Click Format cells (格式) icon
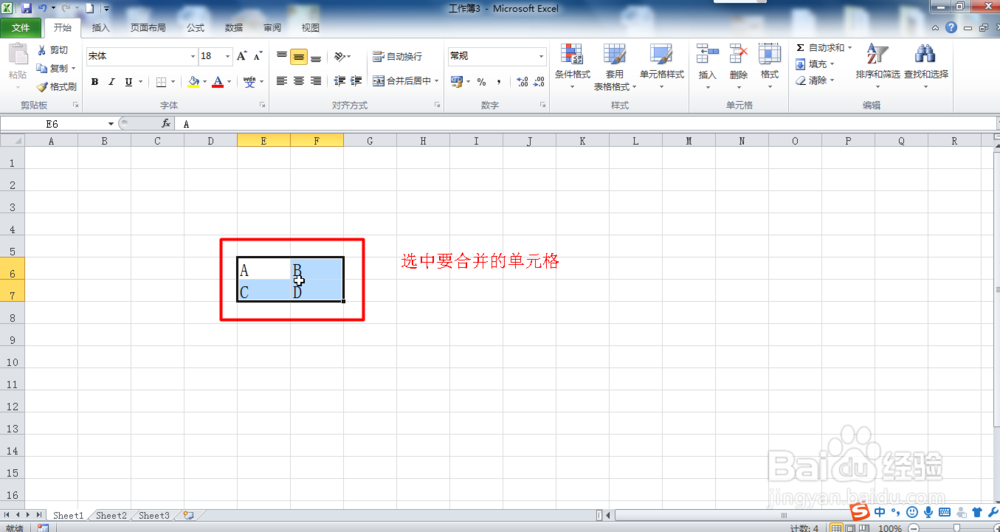This screenshot has height=532, width=1000. pos(770,54)
